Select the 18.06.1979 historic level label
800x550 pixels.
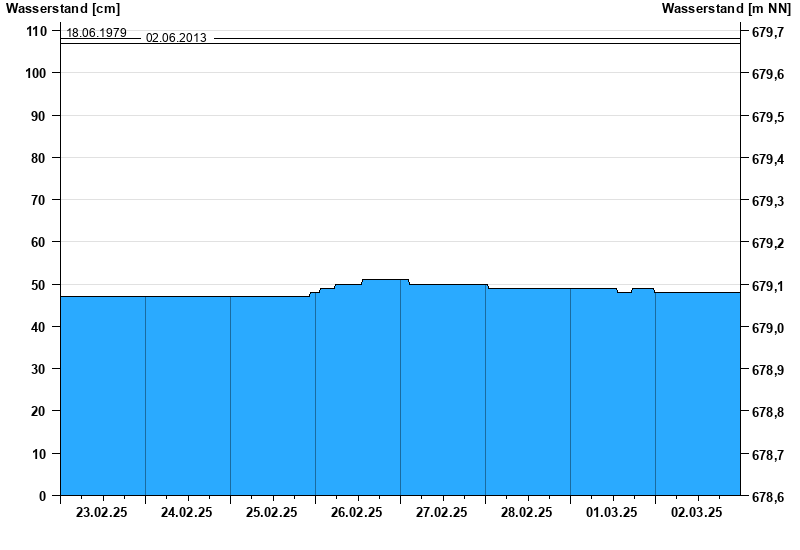click(96, 33)
